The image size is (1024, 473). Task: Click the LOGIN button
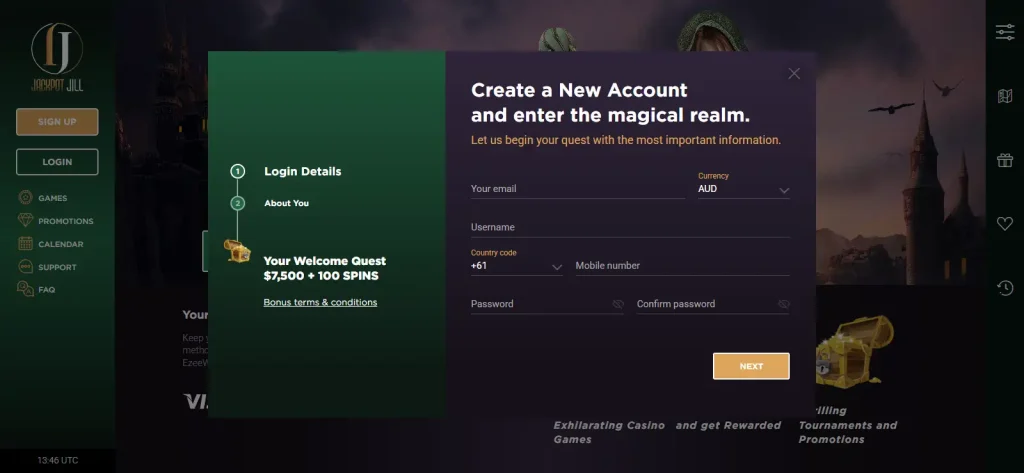[57, 162]
